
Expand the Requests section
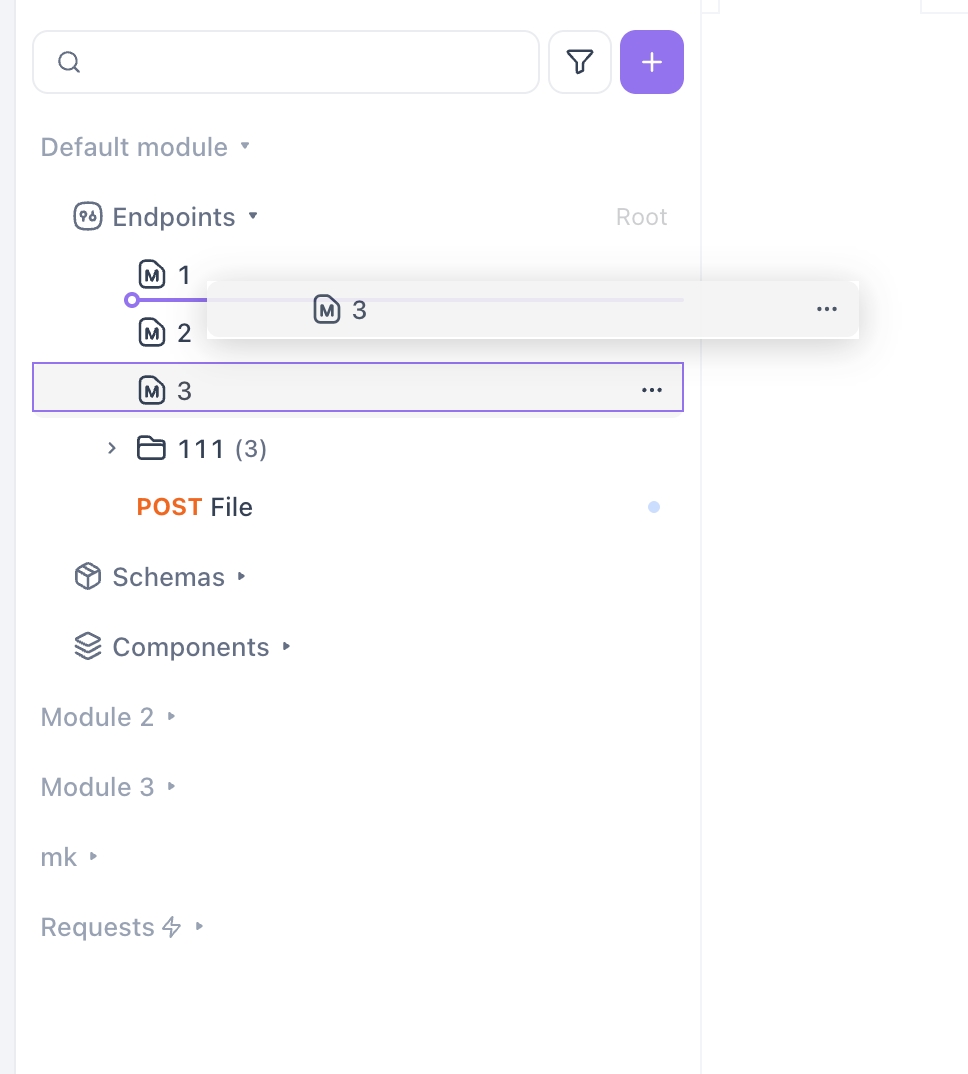click(x=200, y=927)
